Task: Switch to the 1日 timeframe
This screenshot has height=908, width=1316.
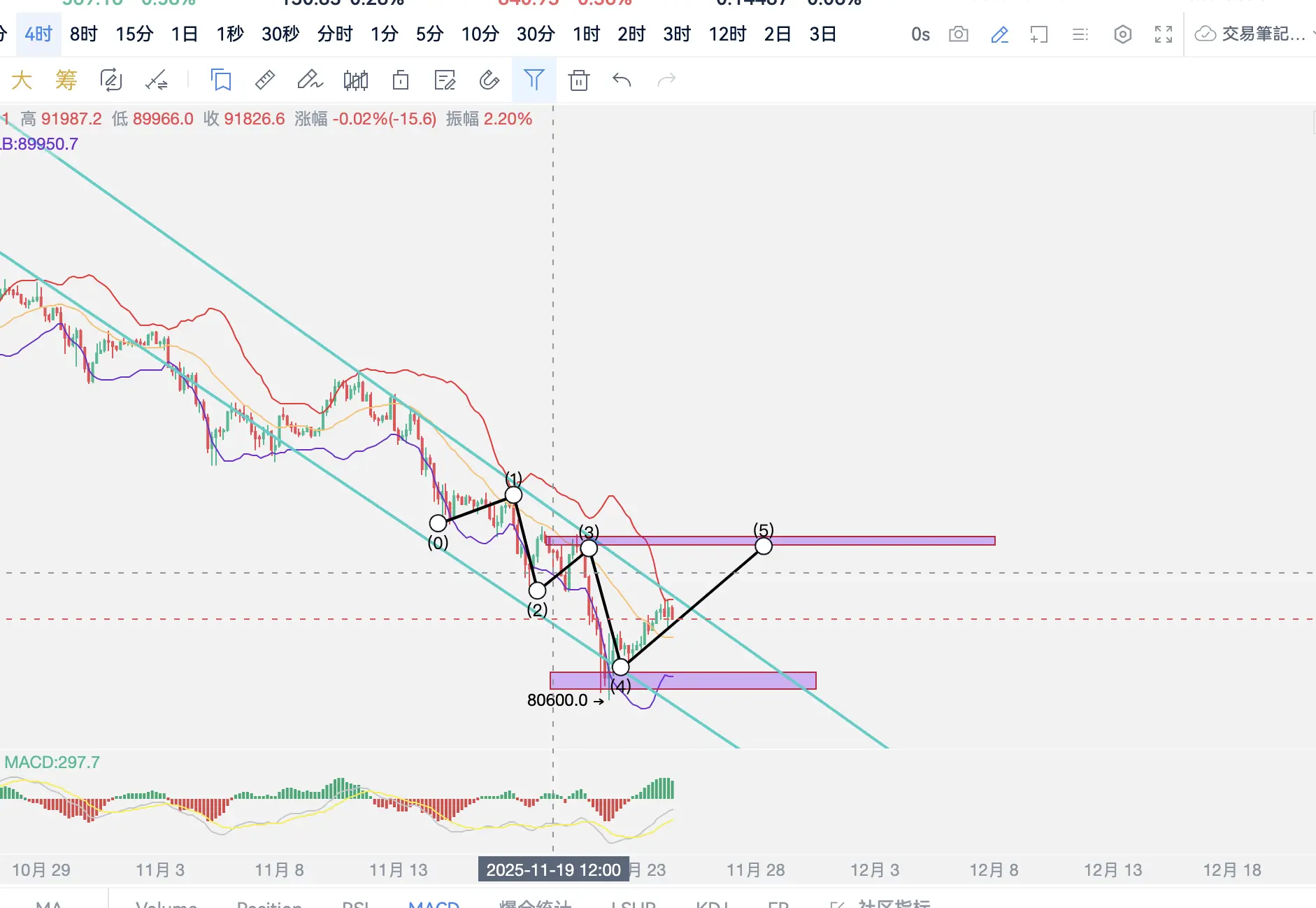Action: [x=185, y=34]
